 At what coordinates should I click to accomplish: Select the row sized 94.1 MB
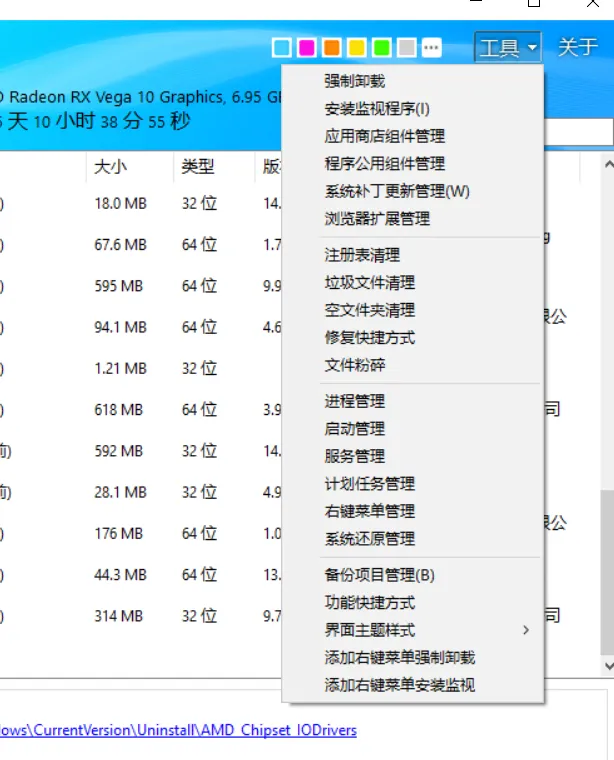[x=141, y=327]
